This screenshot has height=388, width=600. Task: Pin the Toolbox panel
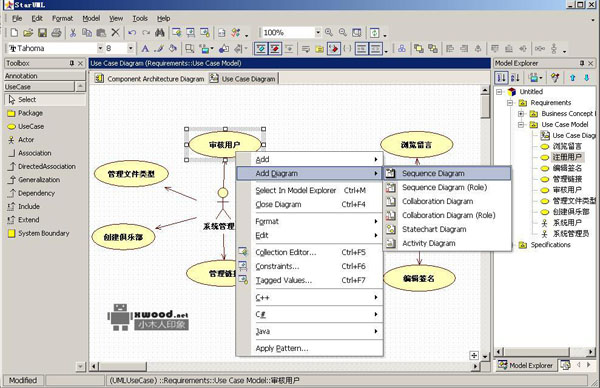coord(72,63)
